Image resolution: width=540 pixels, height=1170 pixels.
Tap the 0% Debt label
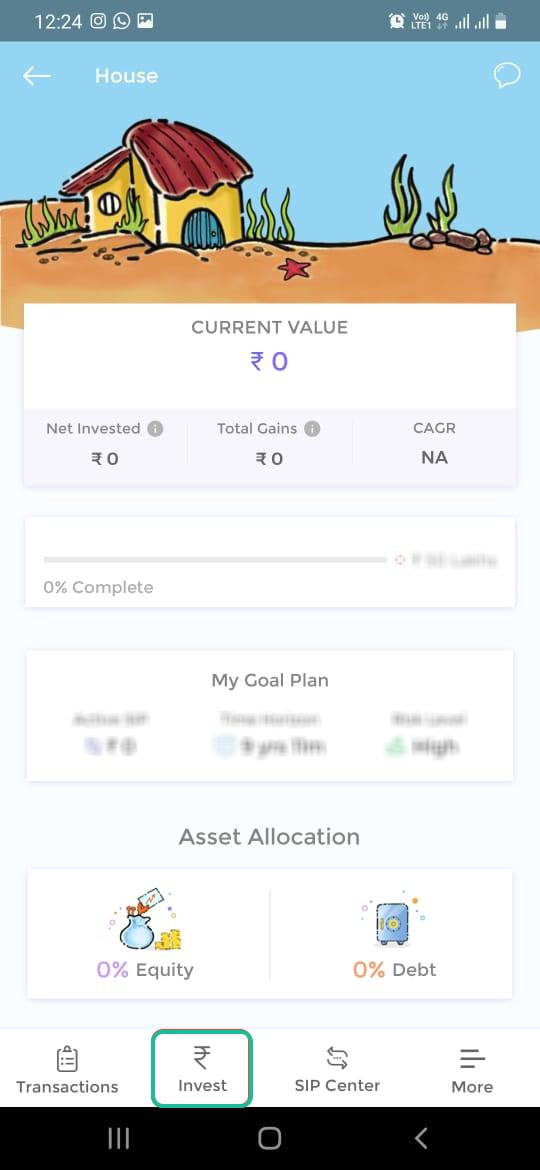pos(395,970)
